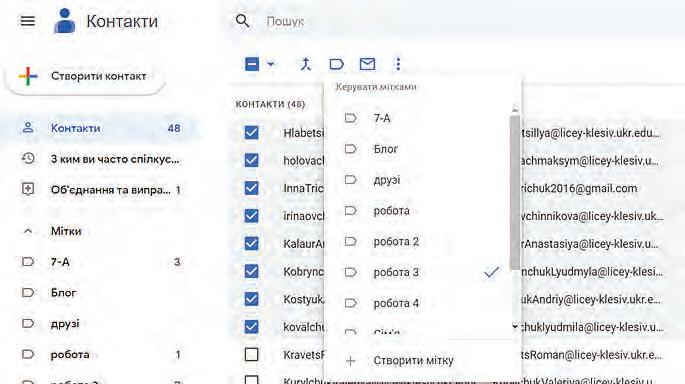Open the 7-А label in sidebar
Screen dimensions: 685x384
tap(100, 262)
